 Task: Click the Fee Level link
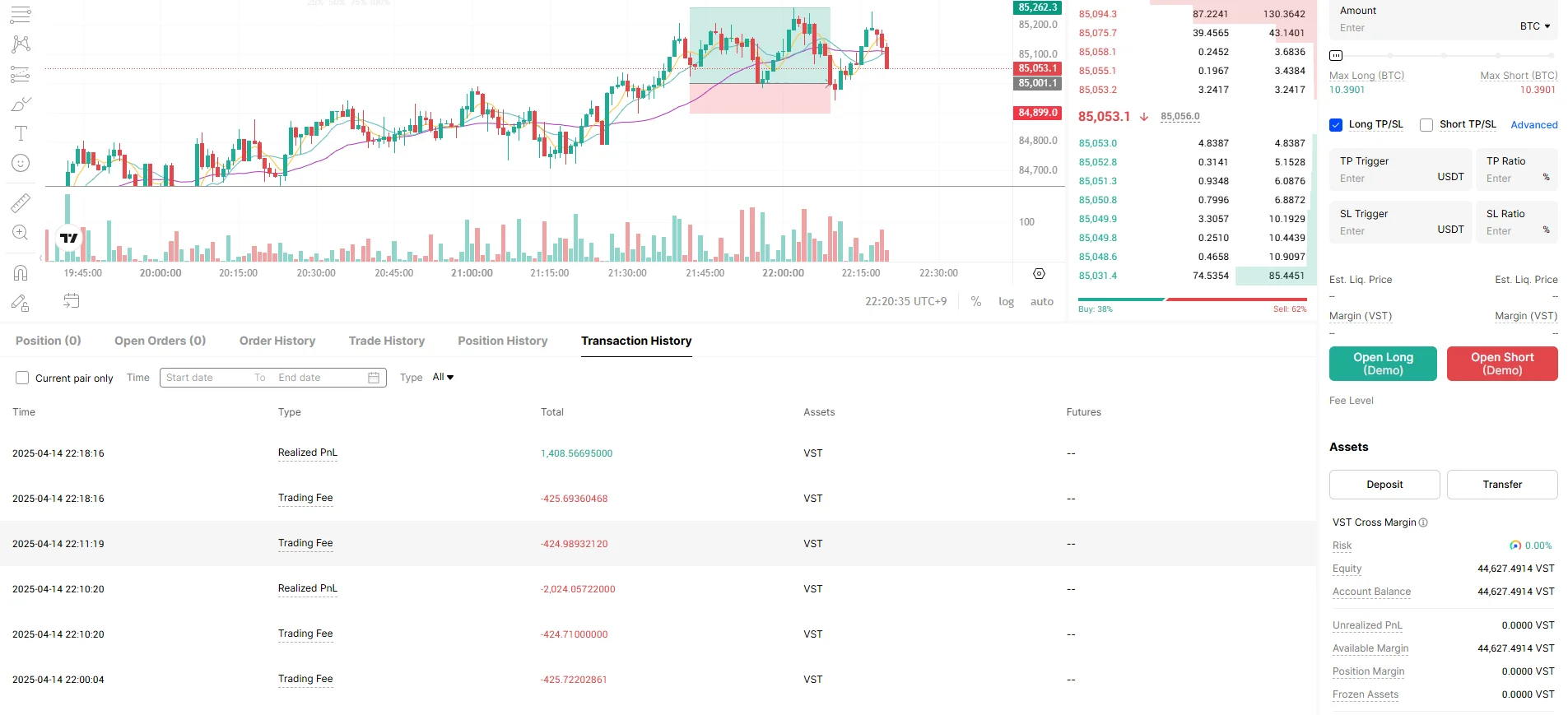[x=1352, y=401]
